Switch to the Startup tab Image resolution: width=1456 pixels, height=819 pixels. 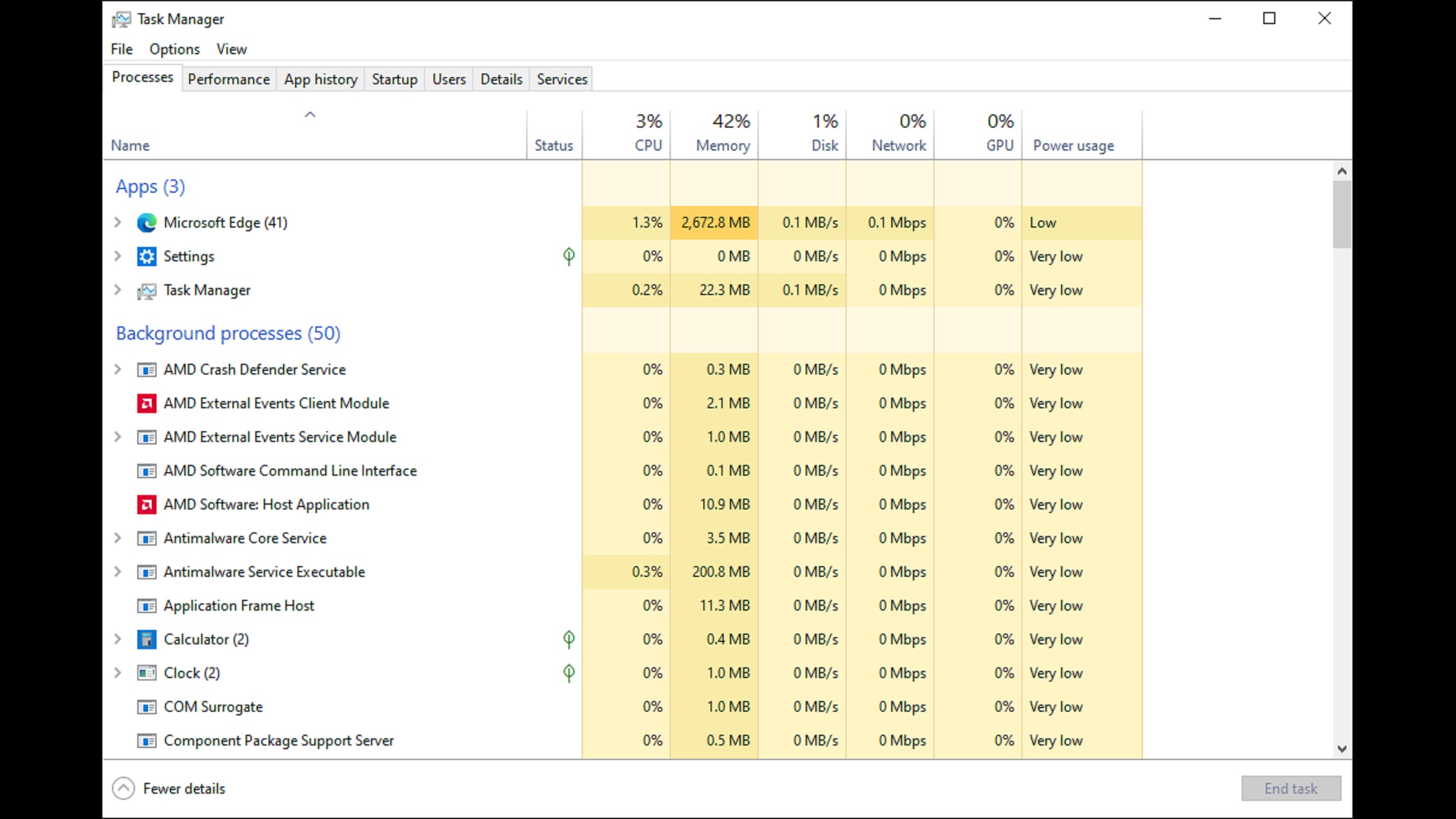click(394, 79)
